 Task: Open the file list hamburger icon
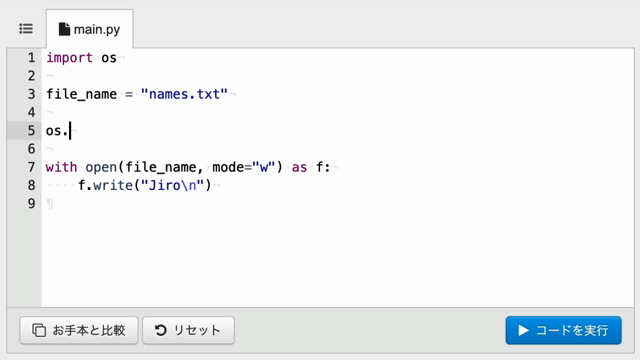coord(26,29)
